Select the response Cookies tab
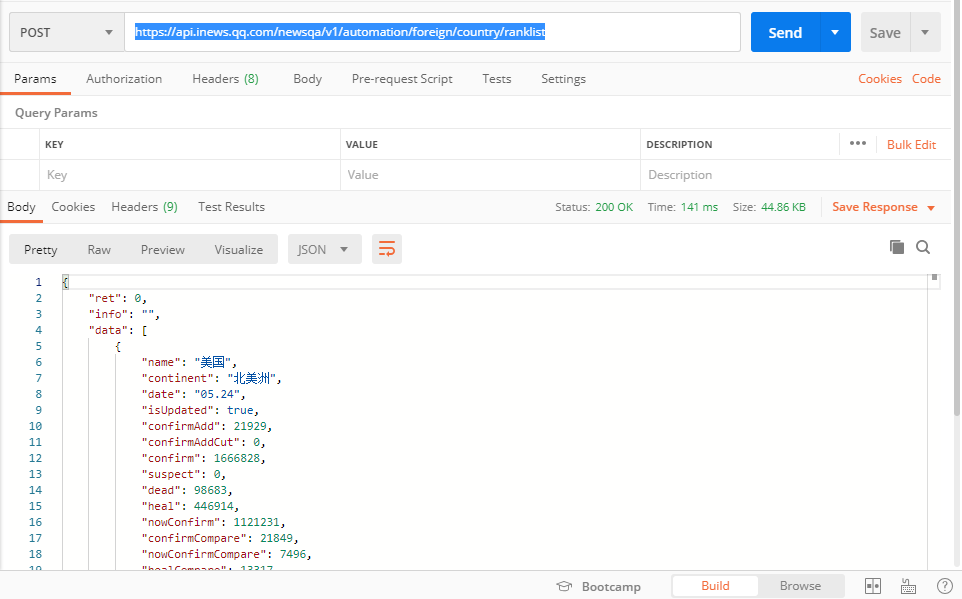Screen dimensions: 962x599 [73, 207]
